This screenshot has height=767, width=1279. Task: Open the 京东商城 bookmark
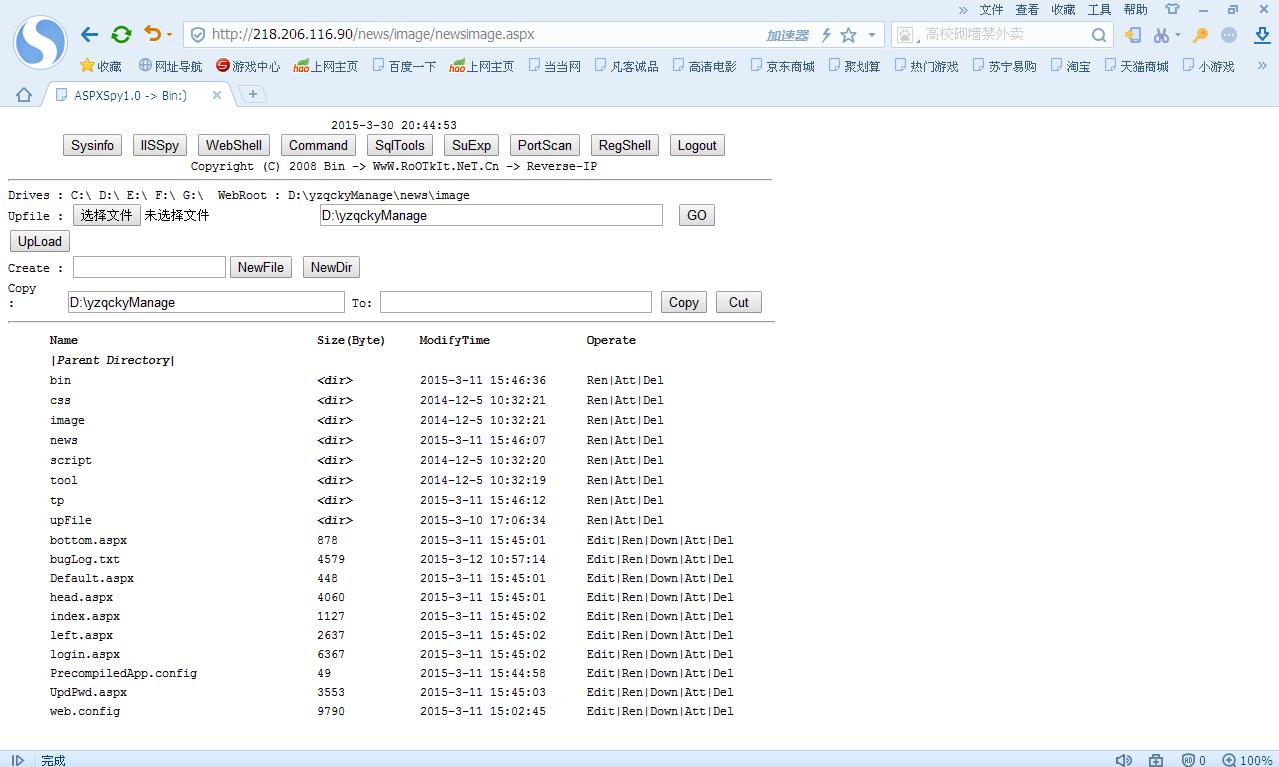[x=782, y=66]
